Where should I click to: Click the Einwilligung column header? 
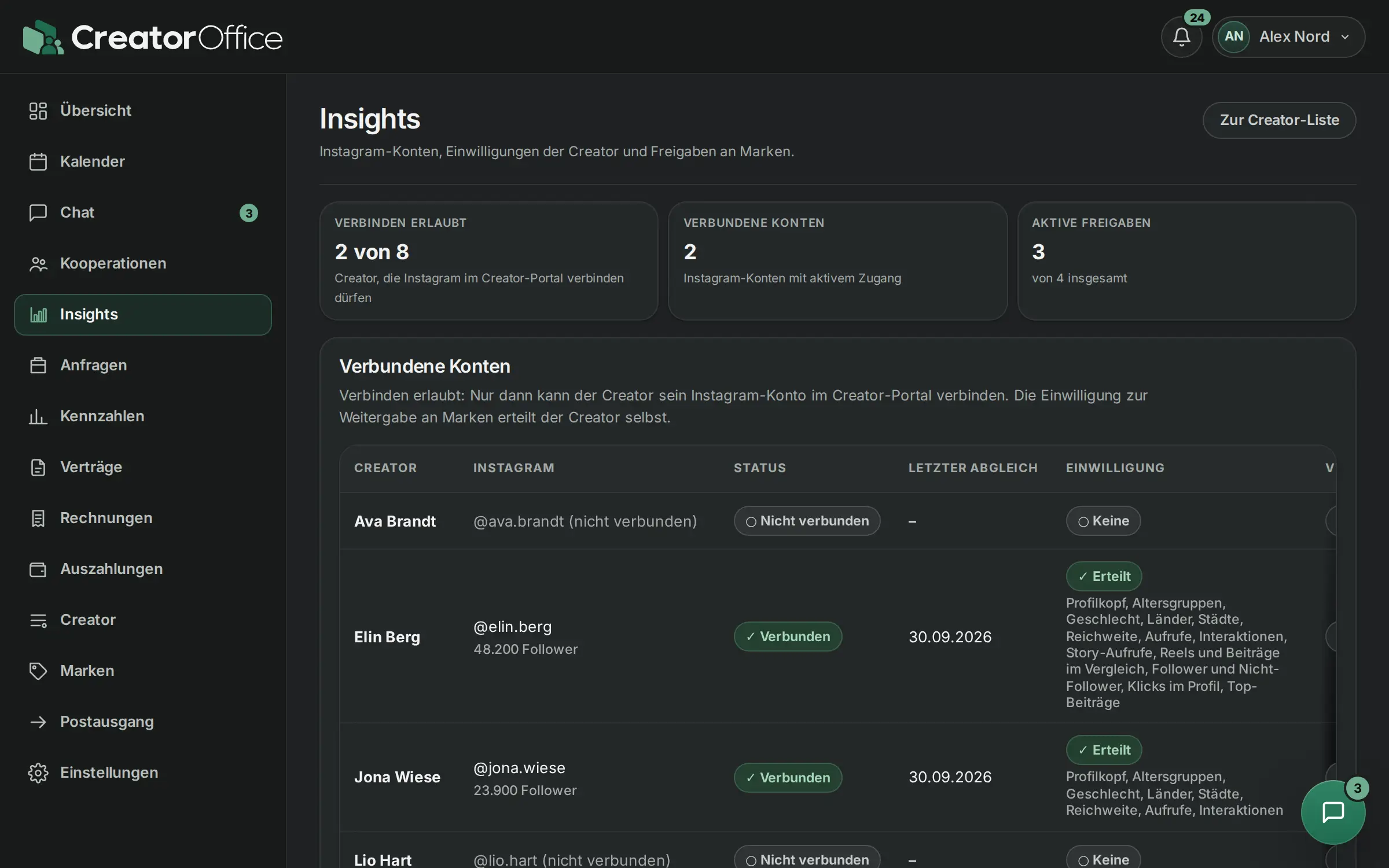1115,468
